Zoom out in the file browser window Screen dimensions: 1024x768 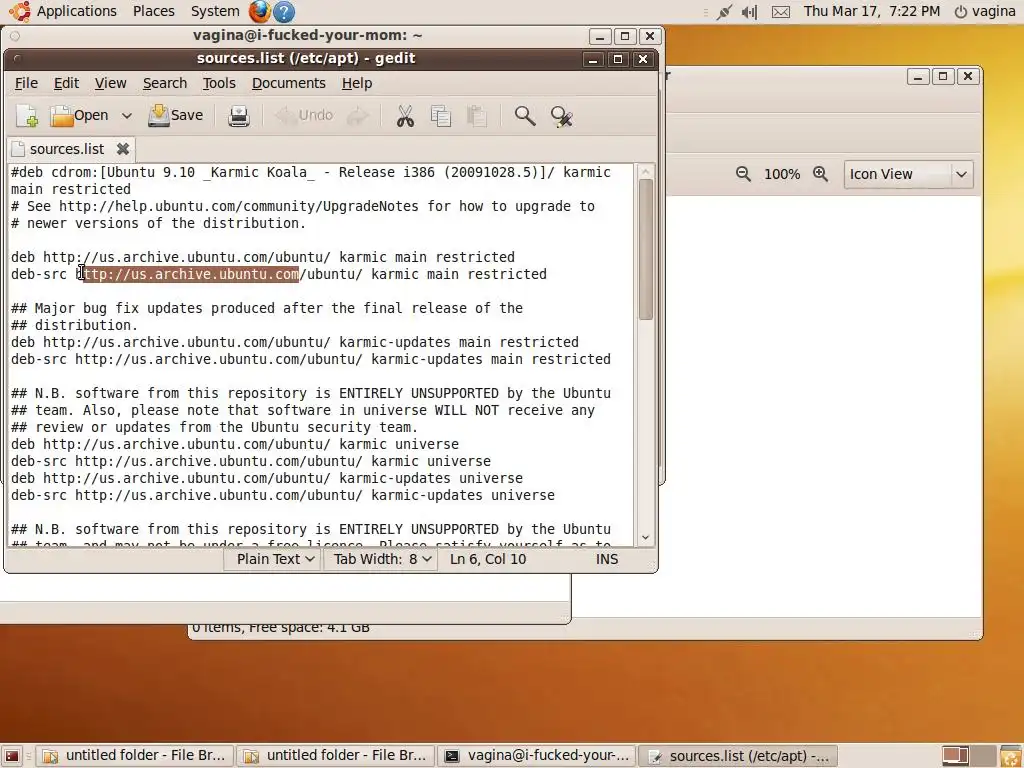coord(743,174)
